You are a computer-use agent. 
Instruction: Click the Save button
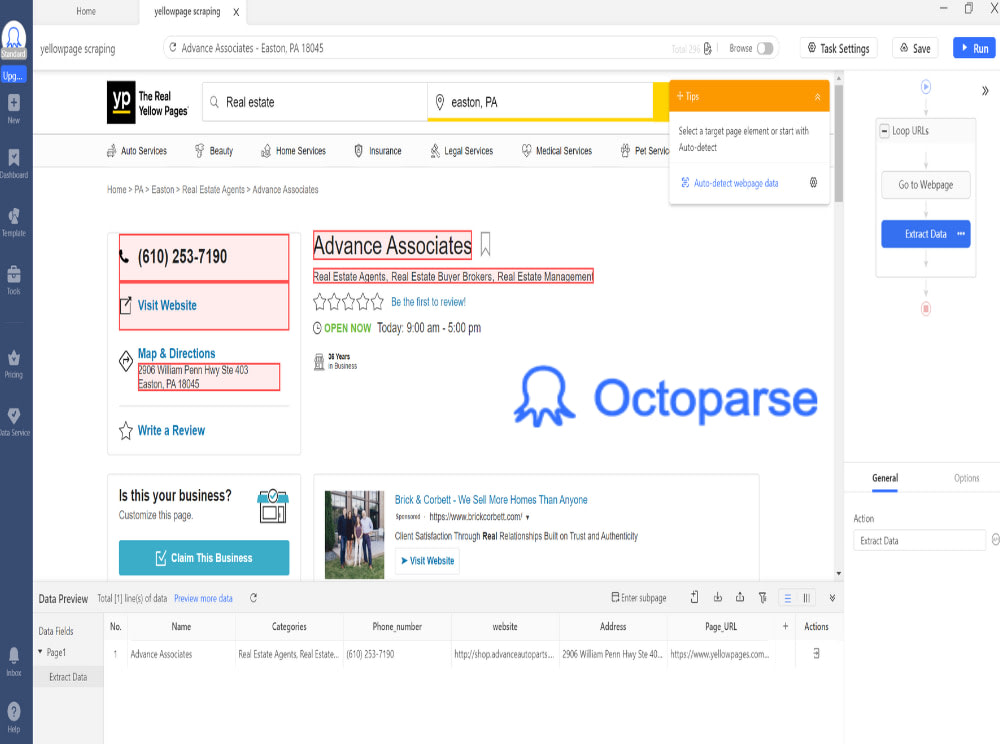click(x=915, y=48)
